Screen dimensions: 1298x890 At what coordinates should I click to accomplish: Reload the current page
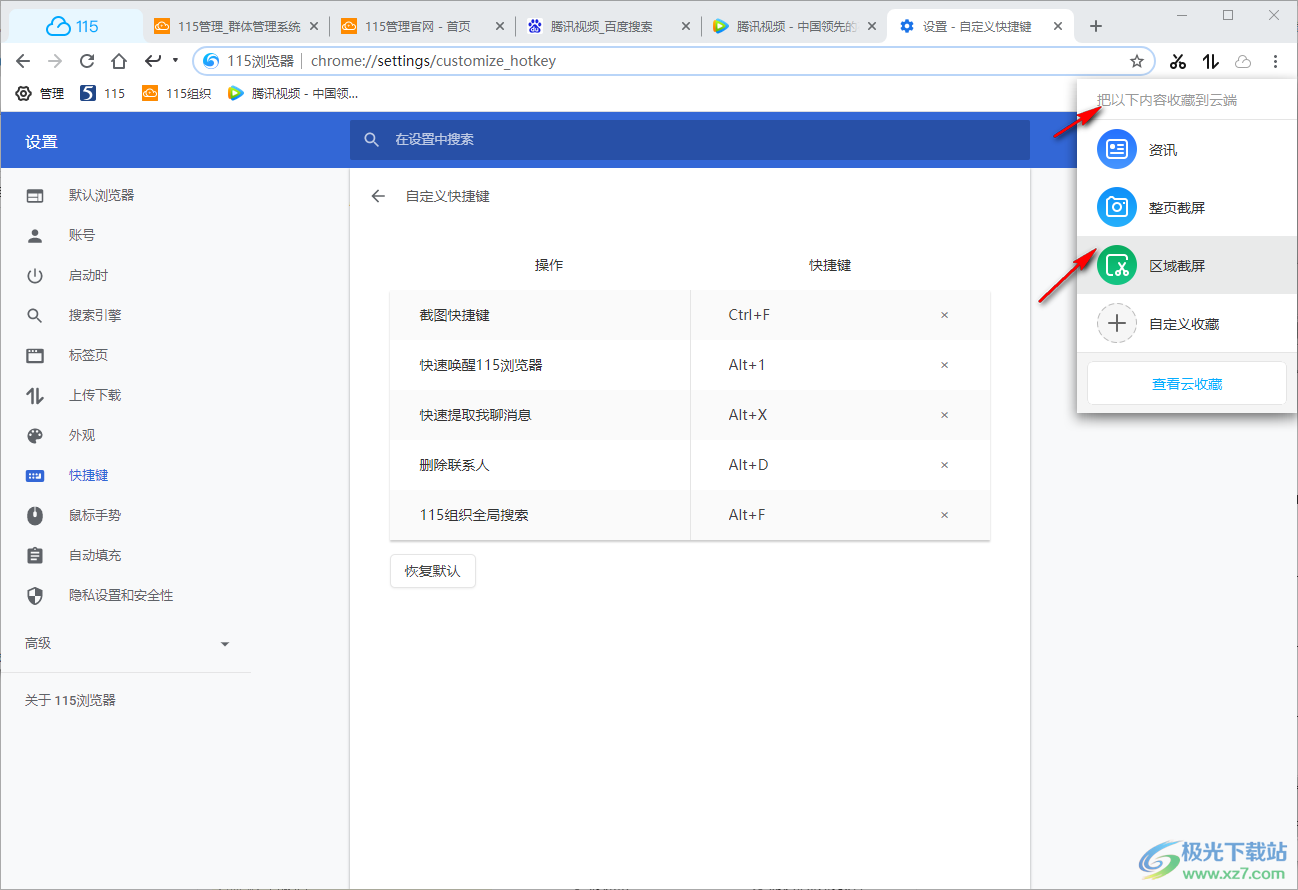[87, 61]
